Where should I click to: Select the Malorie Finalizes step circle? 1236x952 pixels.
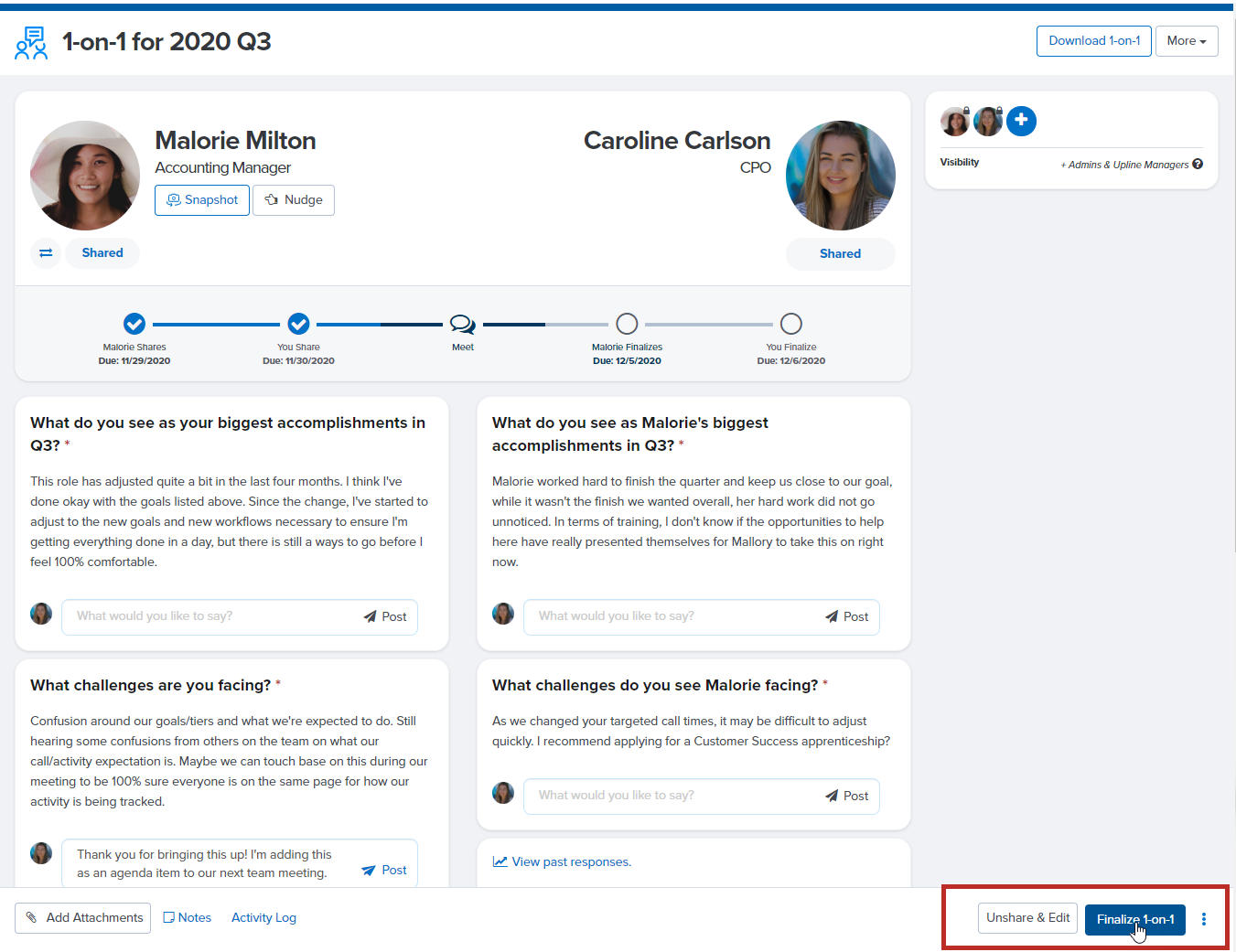pos(627,324)
